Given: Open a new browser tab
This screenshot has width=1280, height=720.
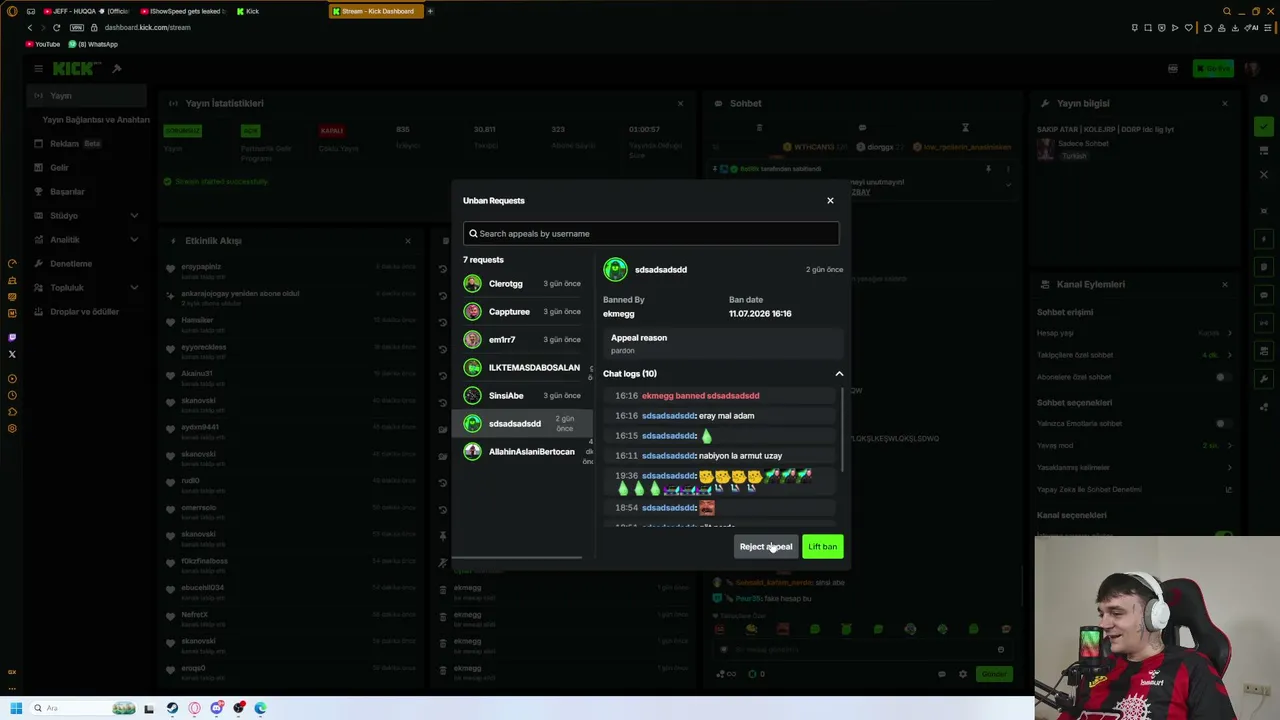Looking at the screenshot, I should (x=430, y=11).
